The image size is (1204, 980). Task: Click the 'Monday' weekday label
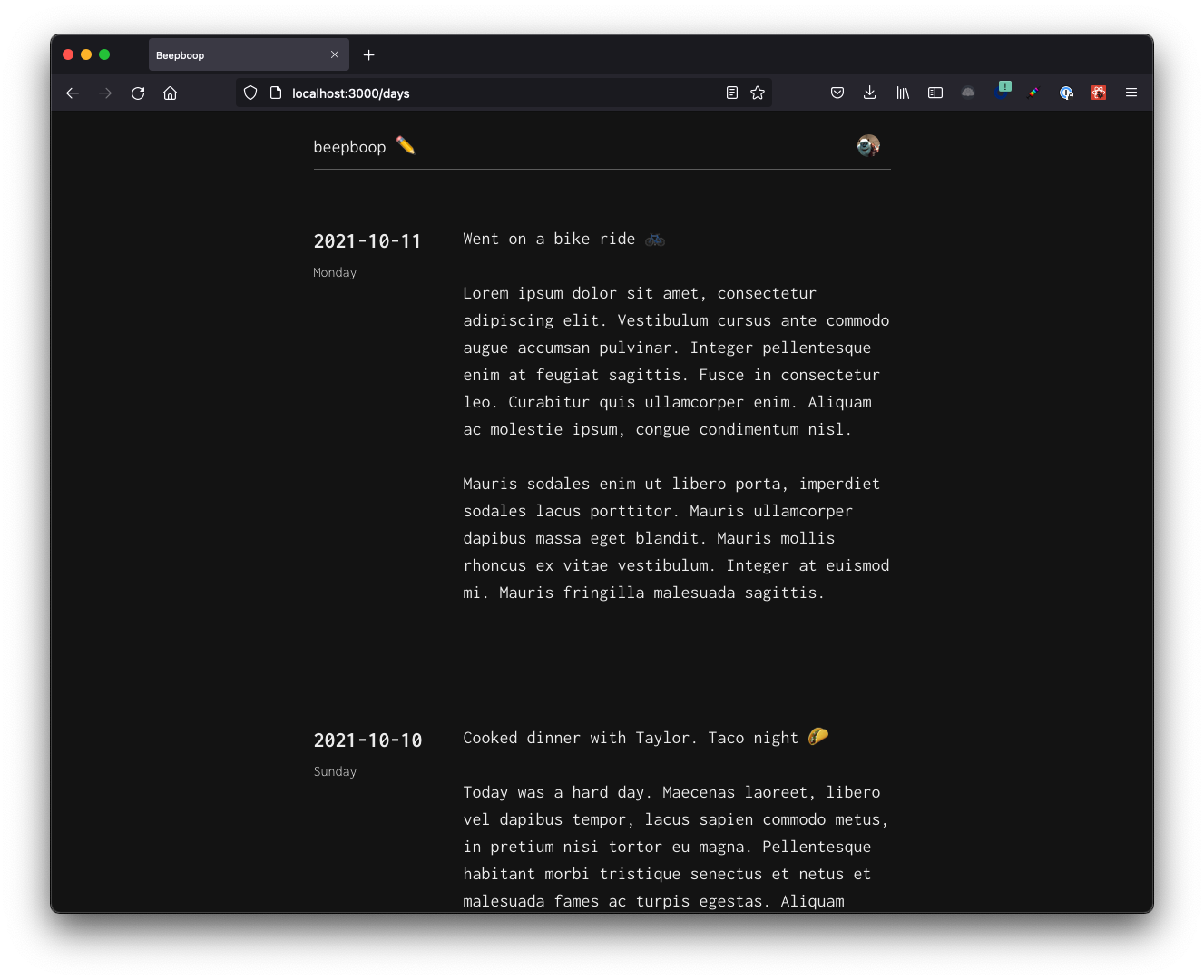[335, 272]
